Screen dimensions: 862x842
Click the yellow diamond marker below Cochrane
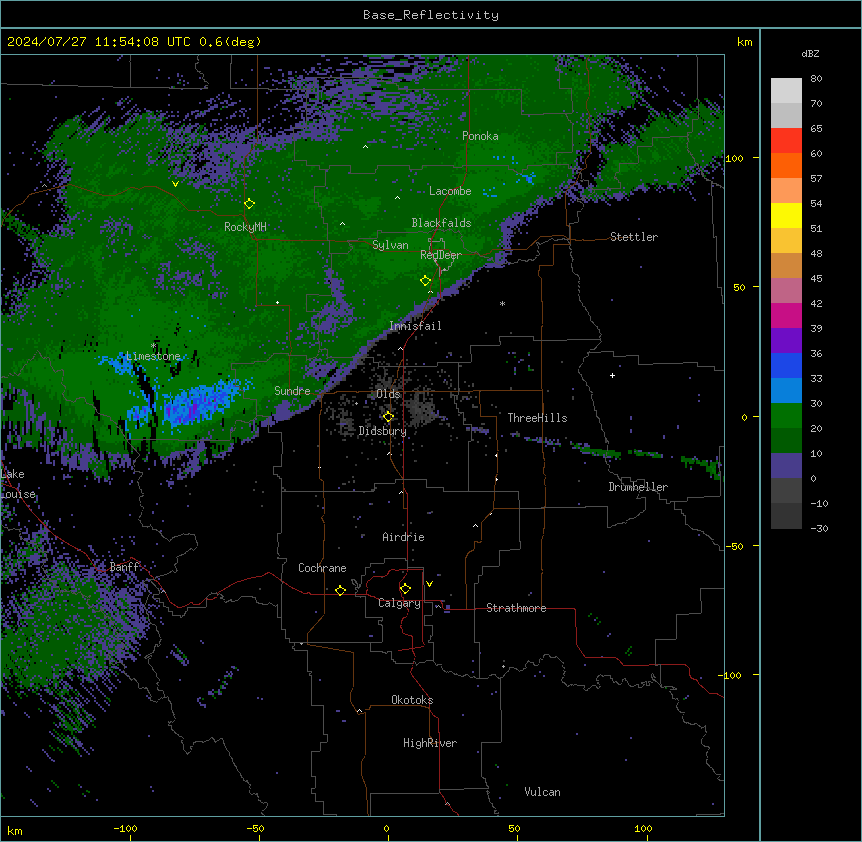tap(340, 590)
